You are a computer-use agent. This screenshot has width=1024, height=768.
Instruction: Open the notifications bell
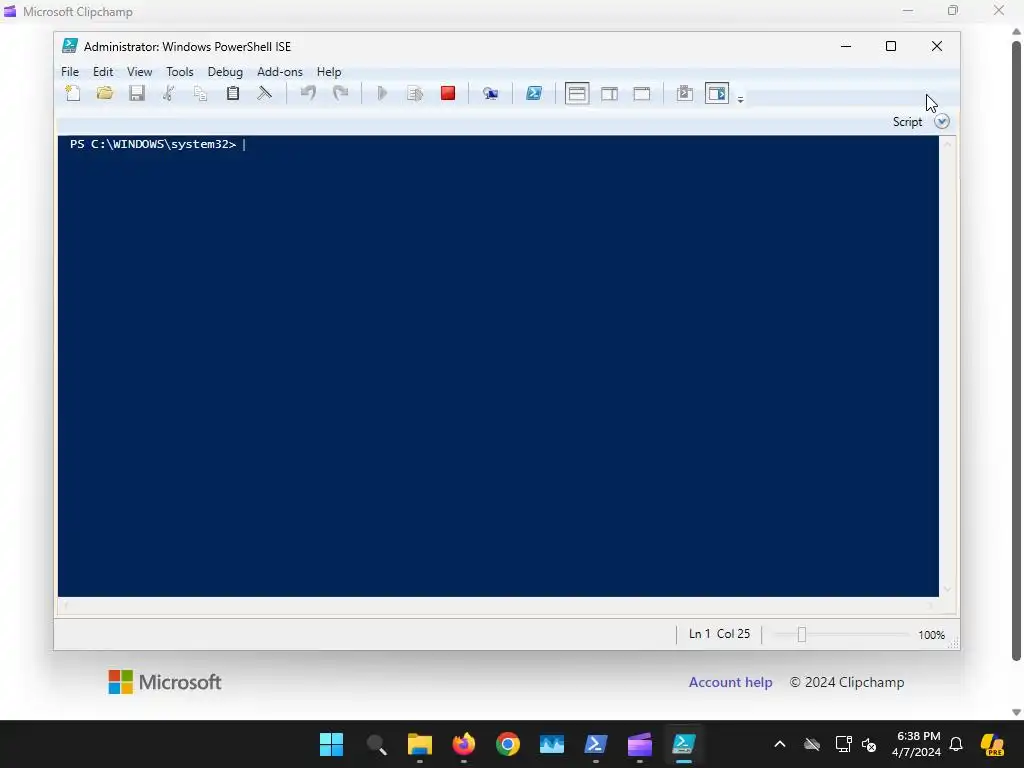coord(956,744)
